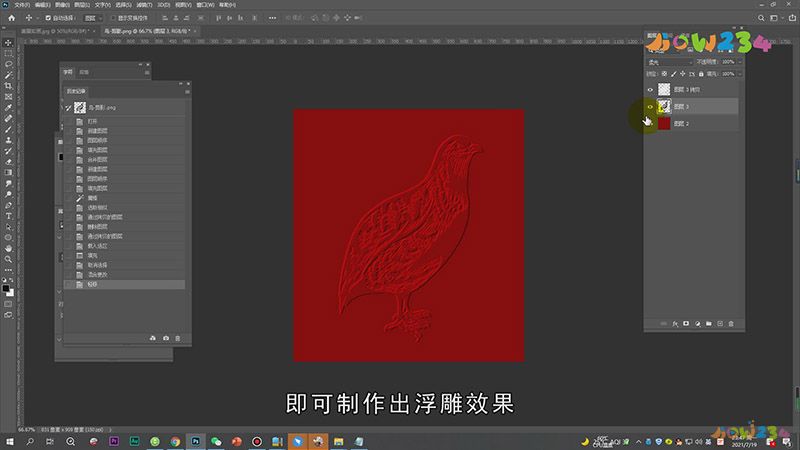Open the layer blend mode dropdown
Screen dimensions: 800x450
(x=670, y=62)
